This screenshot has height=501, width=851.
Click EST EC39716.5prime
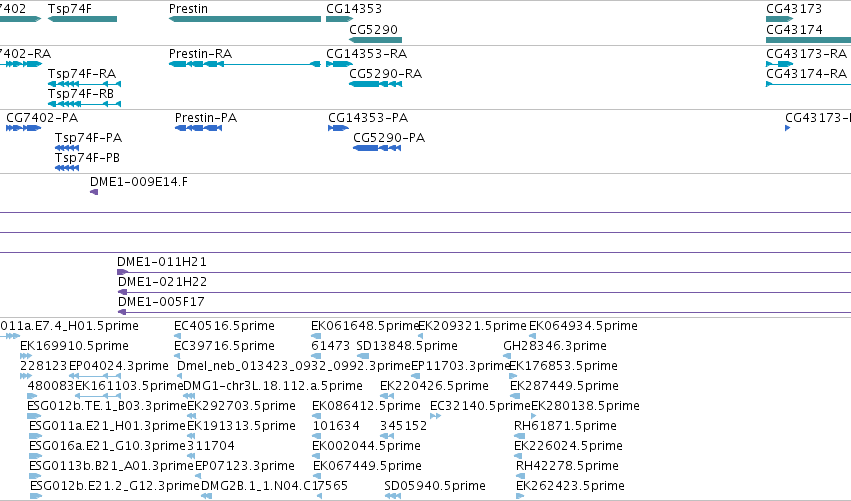[224, 346]
